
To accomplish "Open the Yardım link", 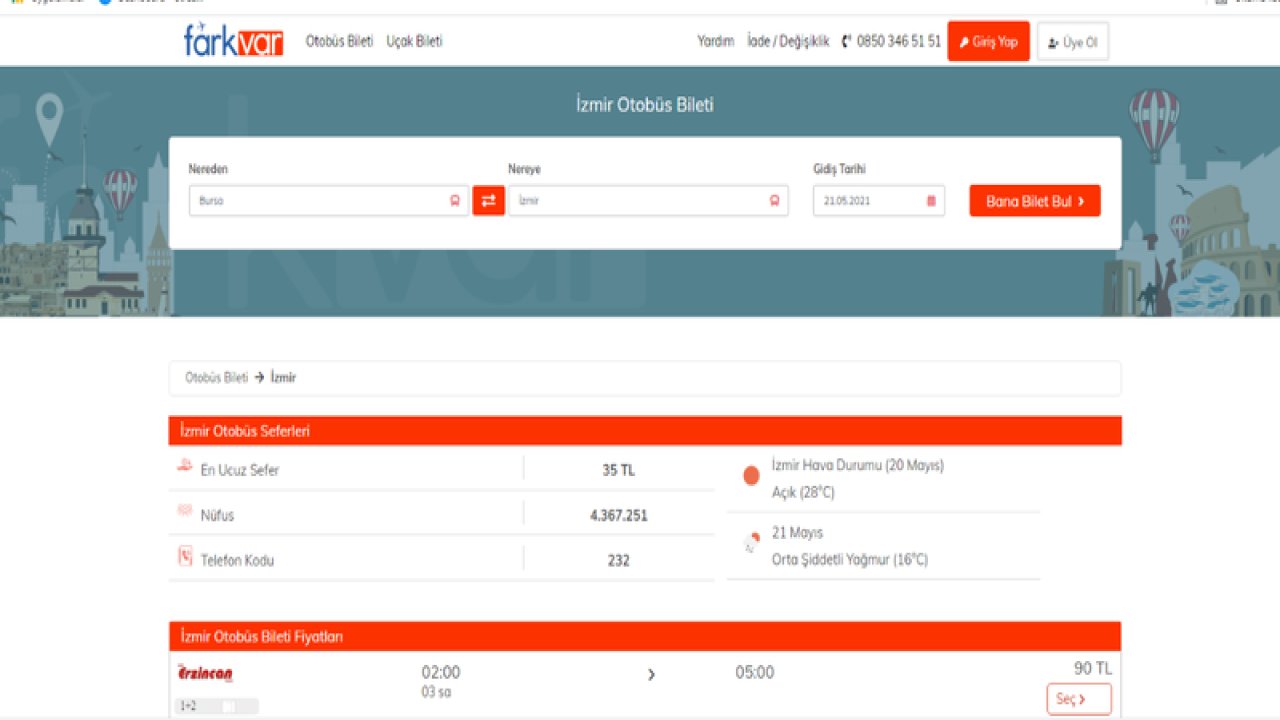I will (715, 42).
